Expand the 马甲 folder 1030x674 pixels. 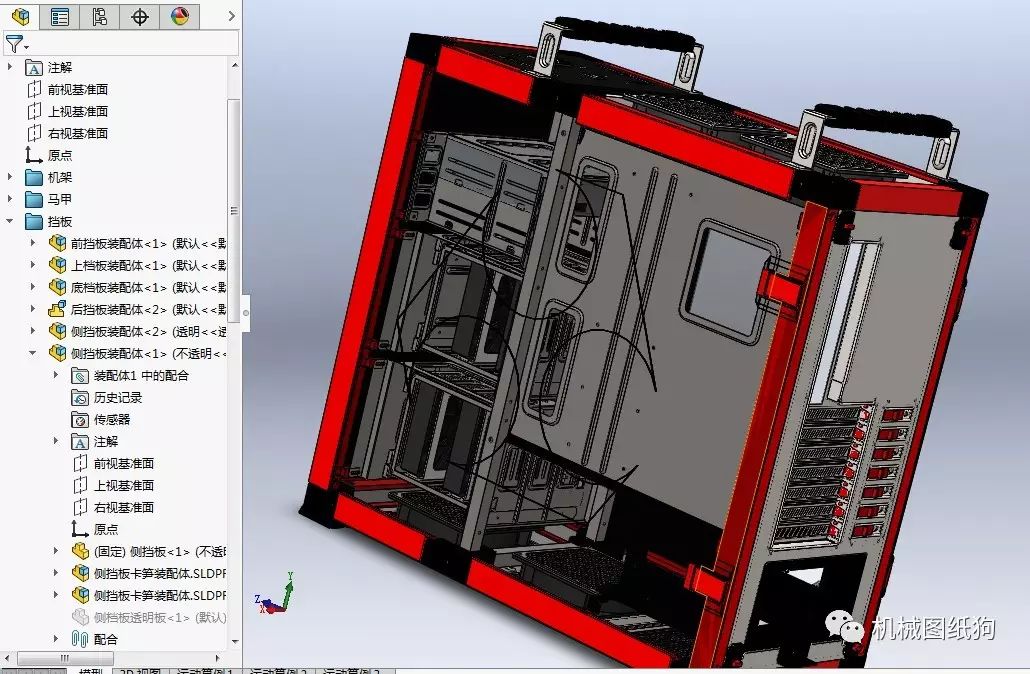point(10,198)
